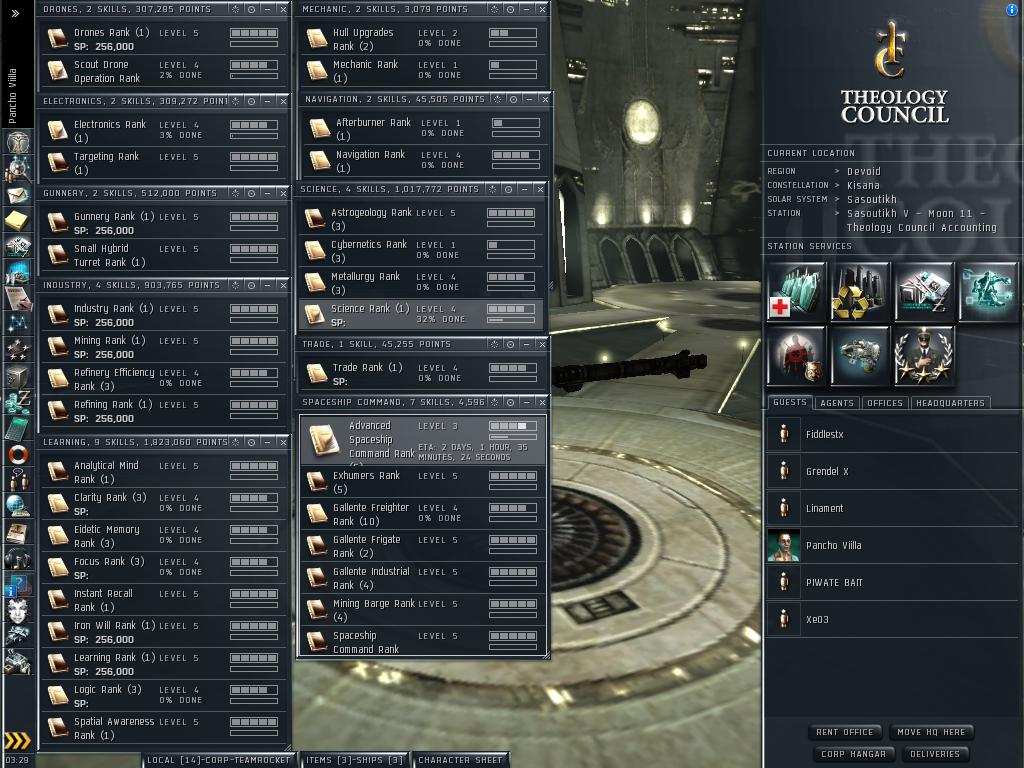This screenshot has height=768, width=1024.
Task: Open the Reprocessing Plant recycling service
Action: tap(860, 292)
